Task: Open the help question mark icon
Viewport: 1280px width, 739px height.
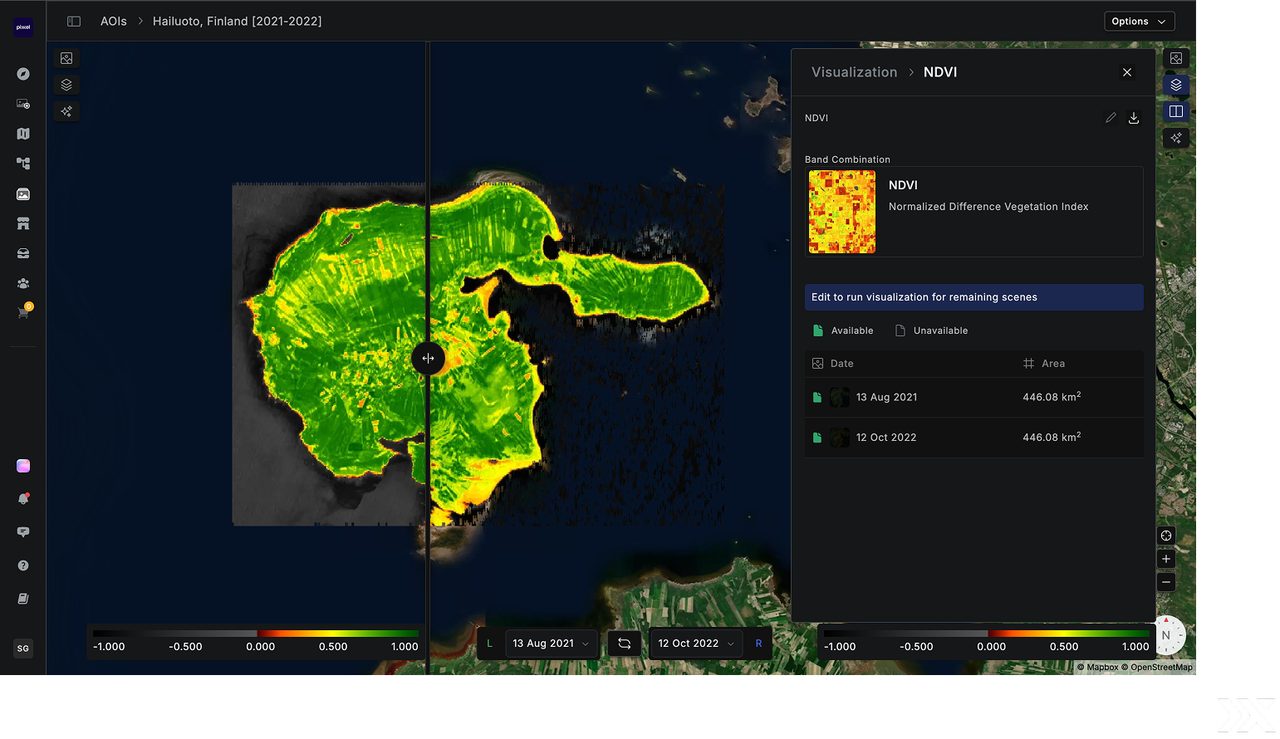Action: pyautogui.click(x=23, y=566)
